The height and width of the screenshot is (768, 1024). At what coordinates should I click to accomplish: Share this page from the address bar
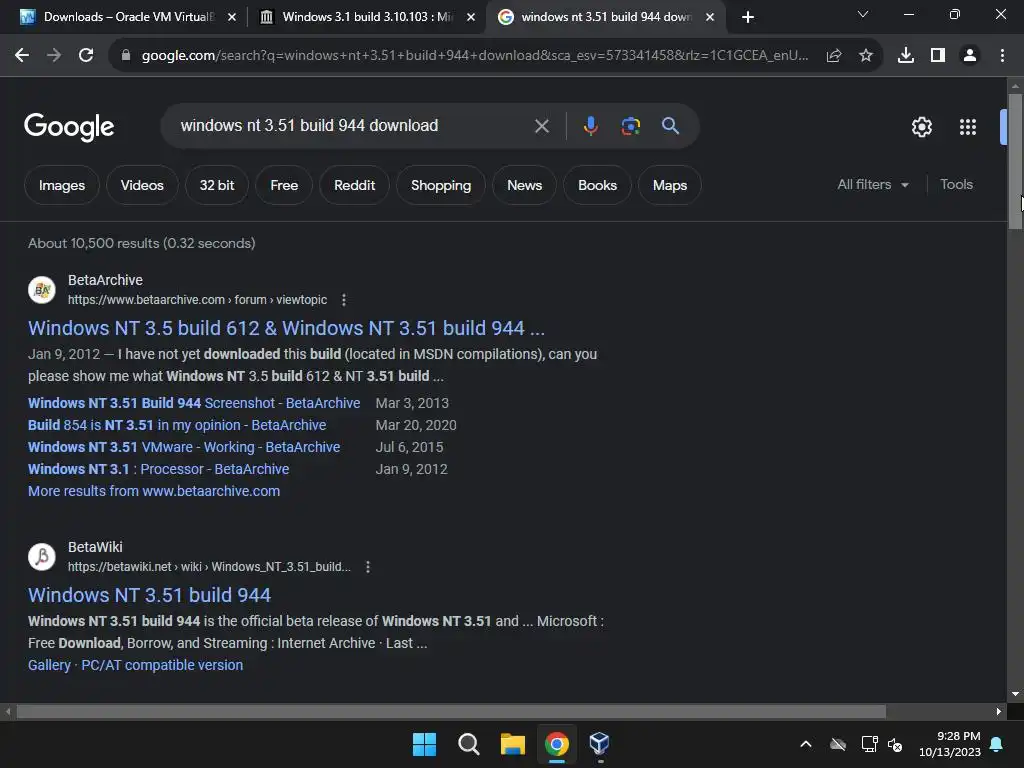[834, 56]
